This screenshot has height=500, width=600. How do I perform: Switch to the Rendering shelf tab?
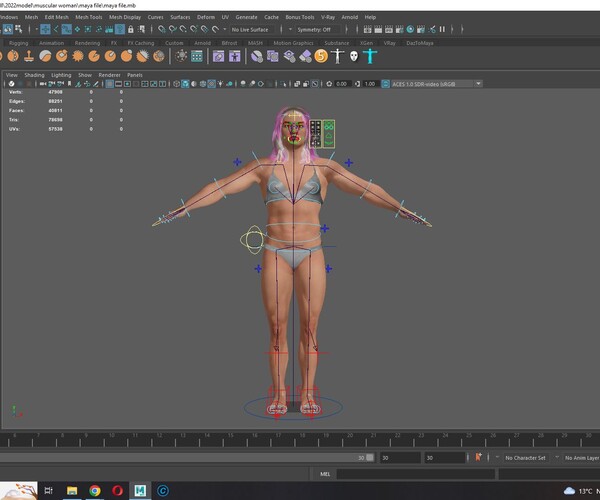[x=87, y=43]
